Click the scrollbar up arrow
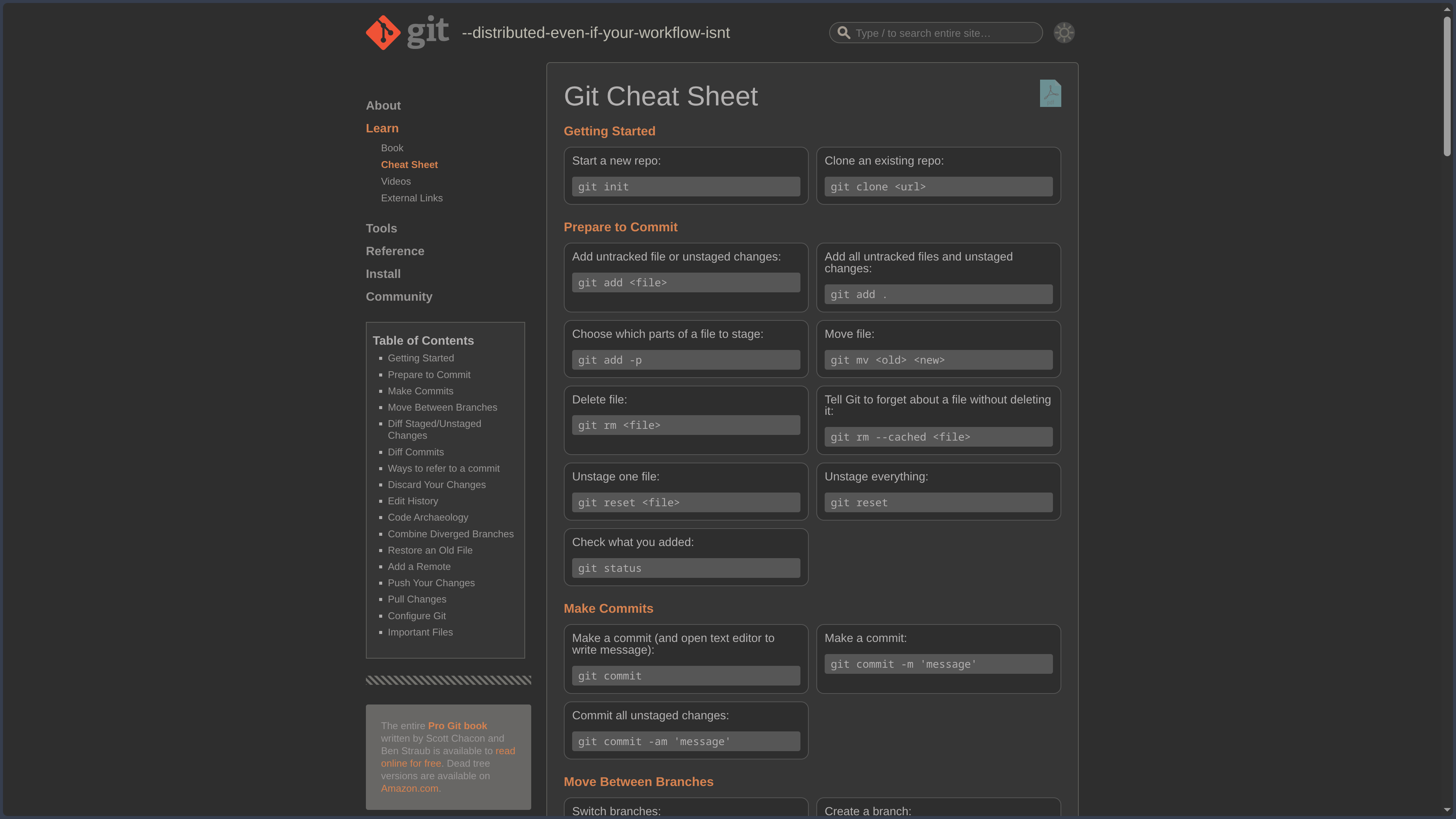The height and width of the screenshot is (819, 1456). (1447, 9)
